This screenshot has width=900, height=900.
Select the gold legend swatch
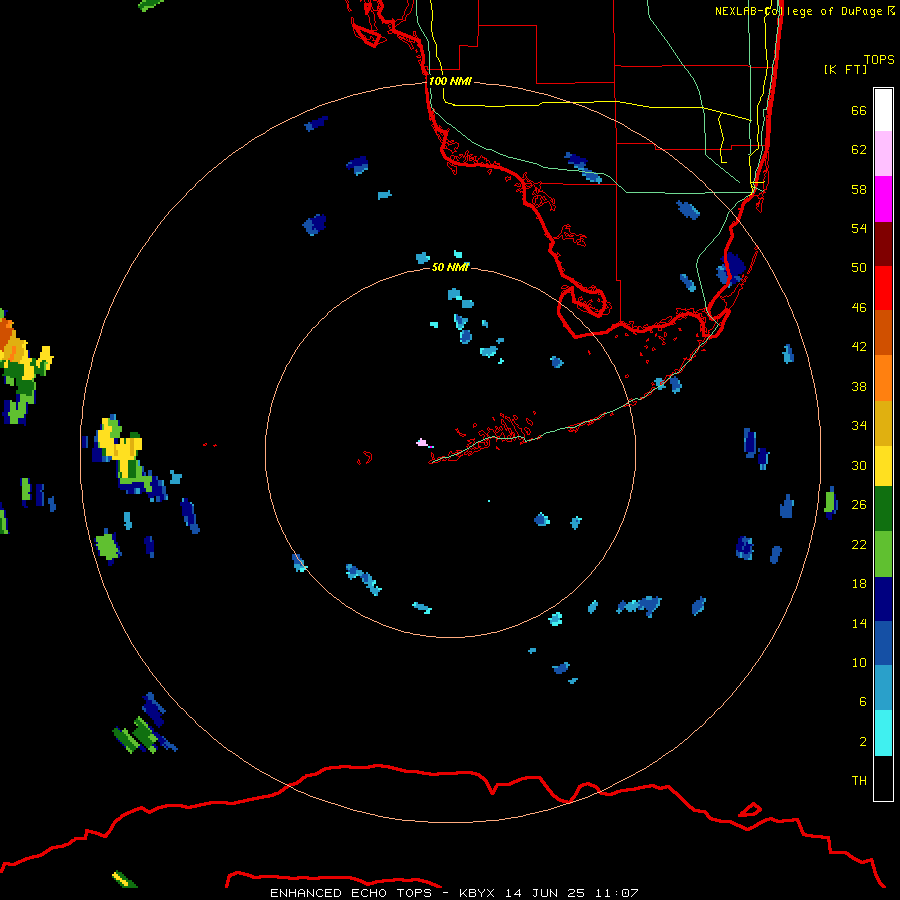click(883, 423)
